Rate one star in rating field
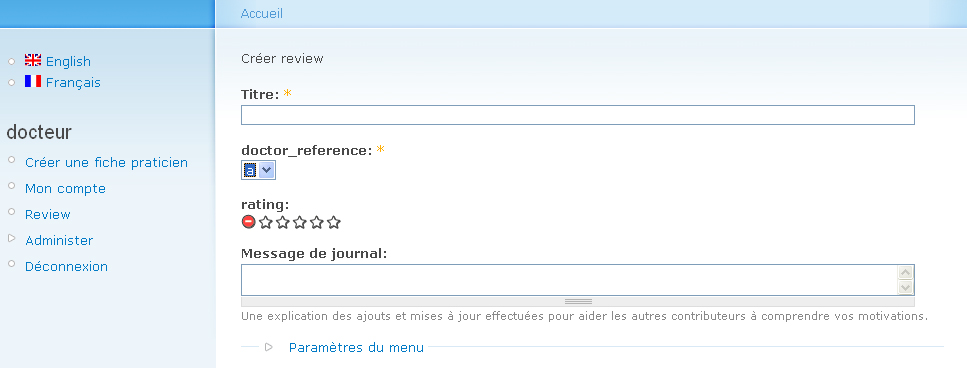 (x=266, y=222)
